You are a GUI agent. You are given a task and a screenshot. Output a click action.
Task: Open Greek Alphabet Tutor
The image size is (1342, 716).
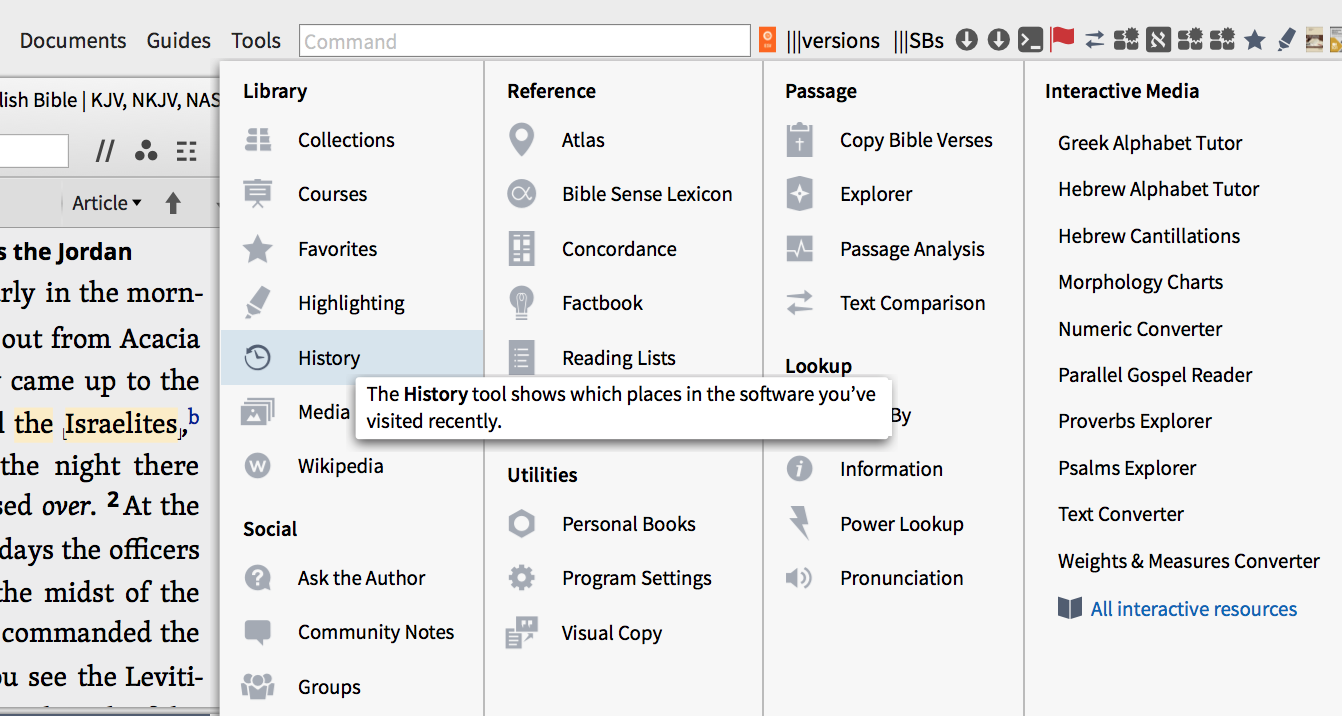1150,143
